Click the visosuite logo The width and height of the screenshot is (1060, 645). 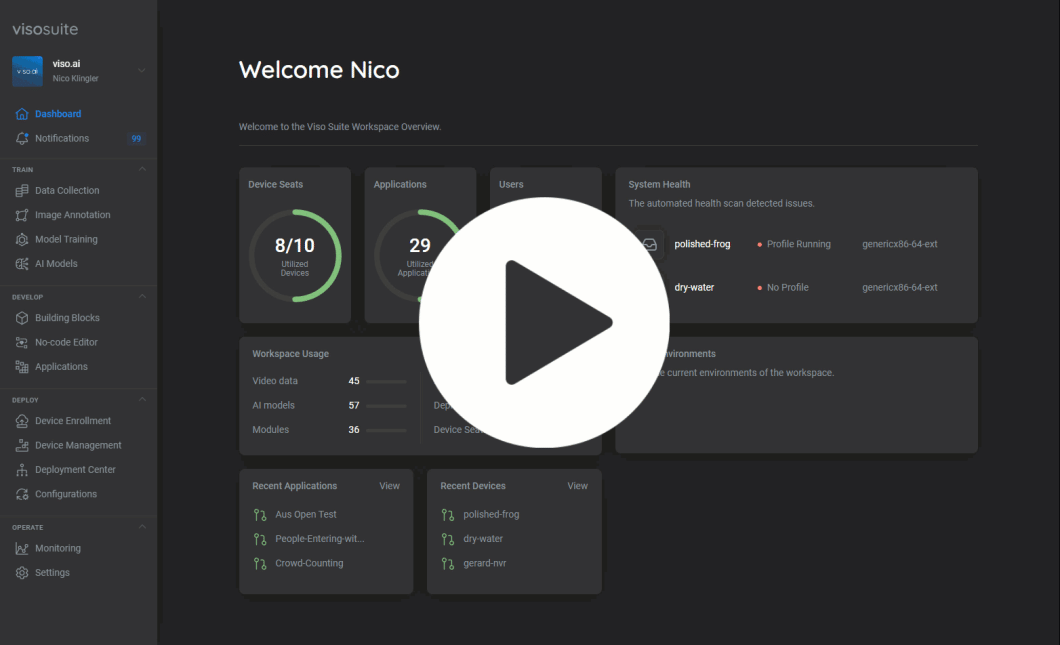45,29
